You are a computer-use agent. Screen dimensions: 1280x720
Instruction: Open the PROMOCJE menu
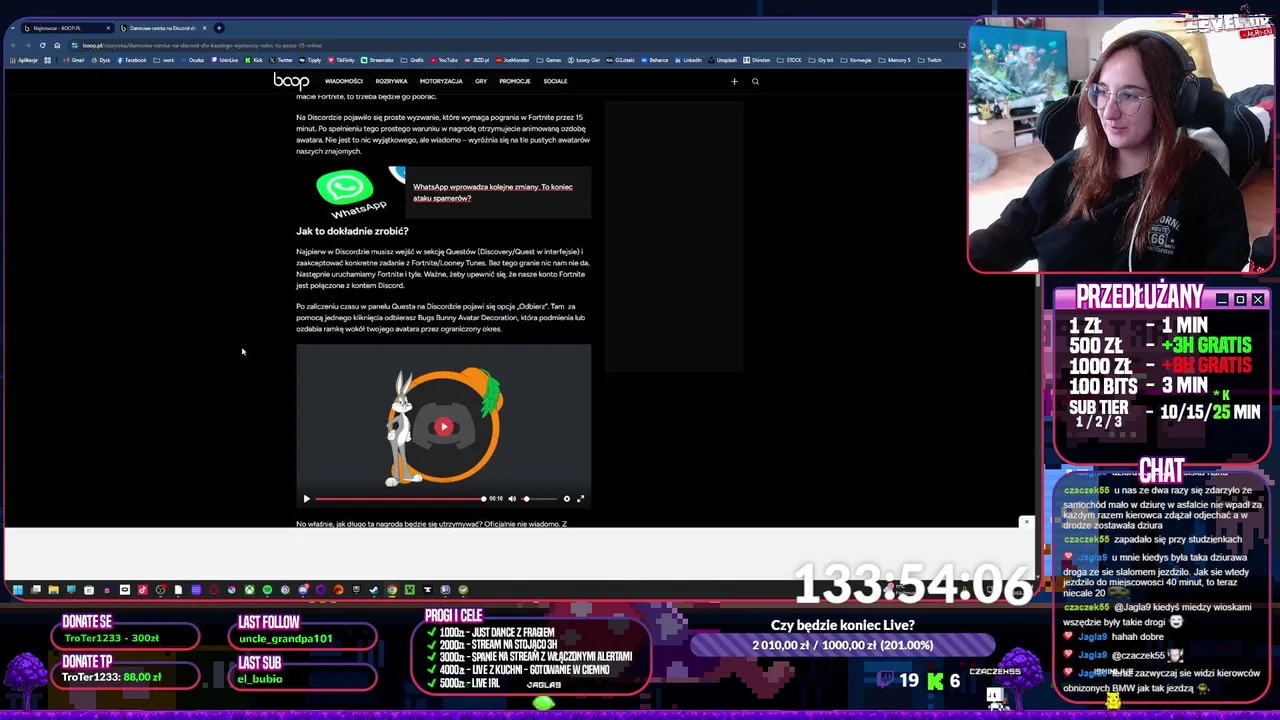pos(514,81)
